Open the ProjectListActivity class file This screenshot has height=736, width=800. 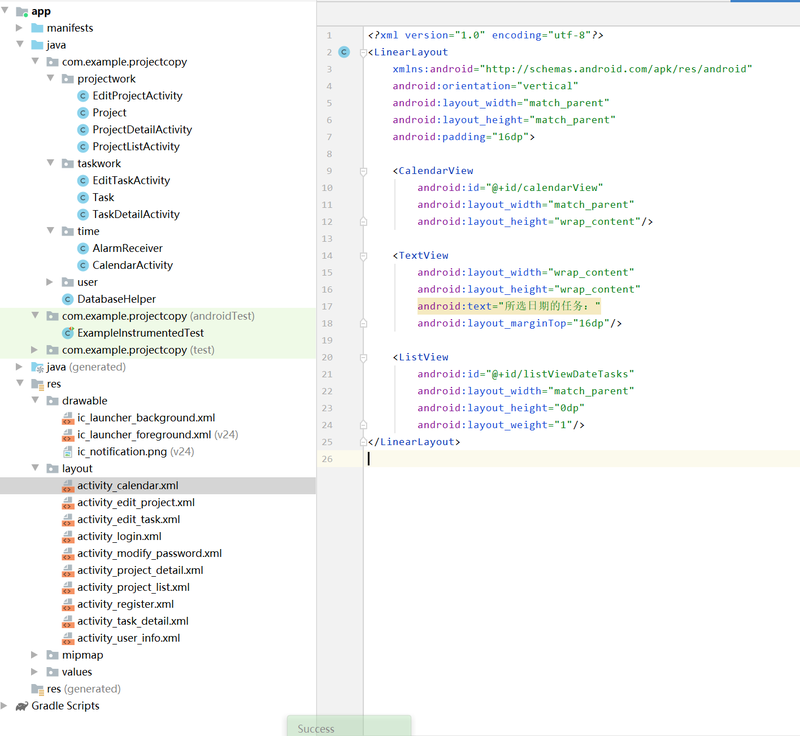(136, 147)
